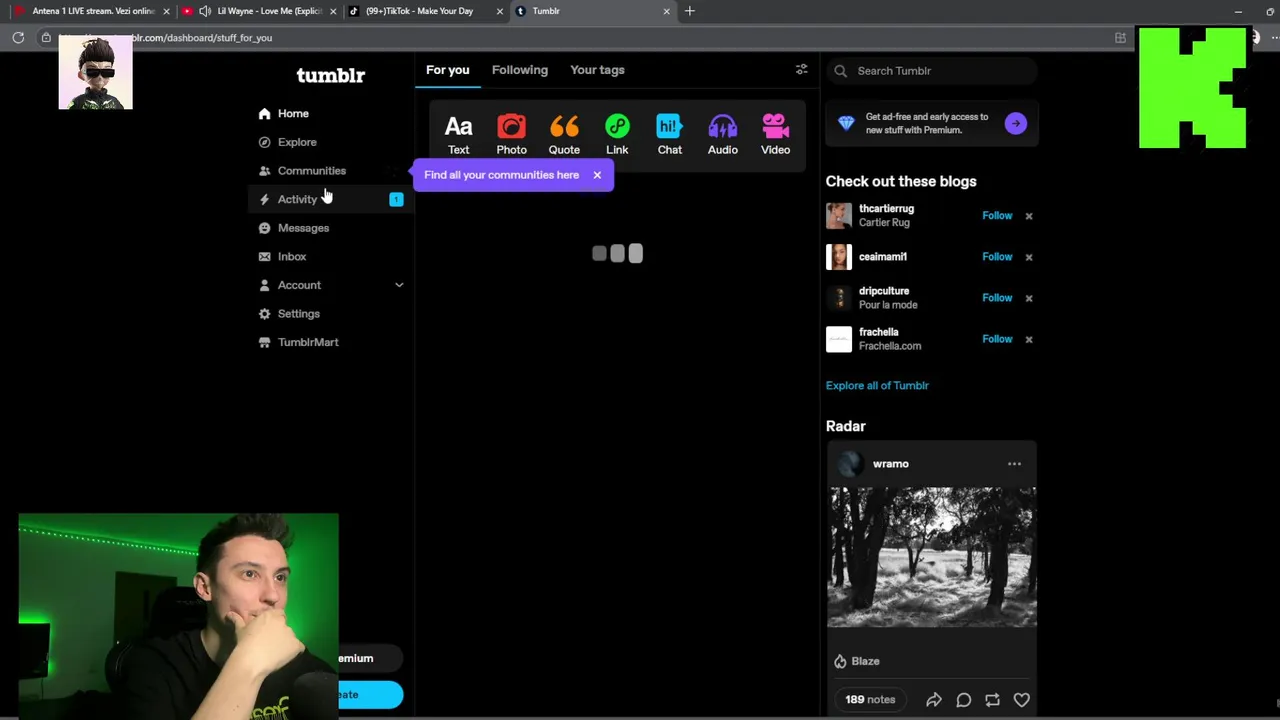The width and height of the screenshot is (1280, 720).
Task: Create an Audio post
Action: (x=722, y=134)
